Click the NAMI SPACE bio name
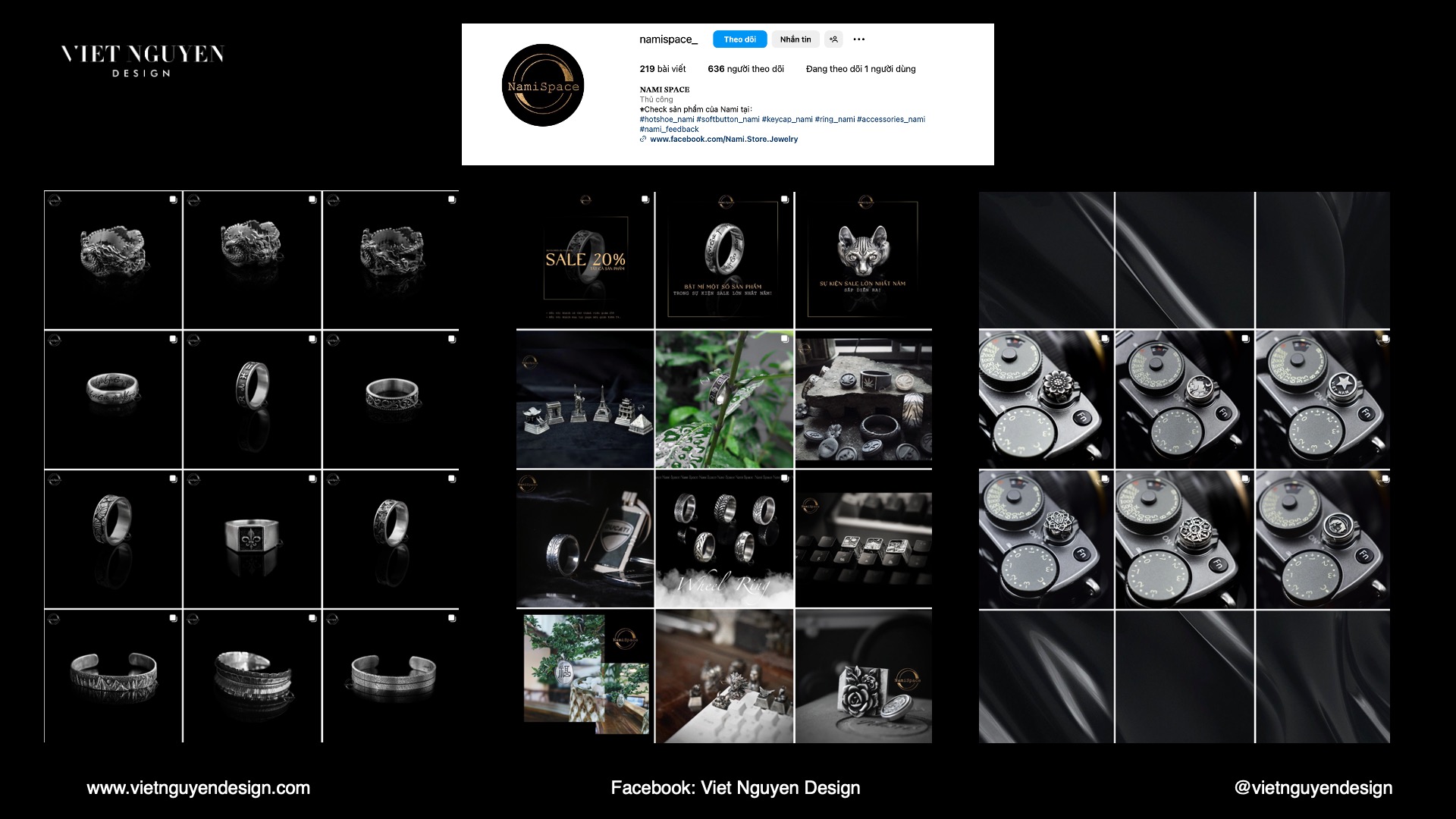This screenshot has height=819, width=1456. (x=664, y=89)
